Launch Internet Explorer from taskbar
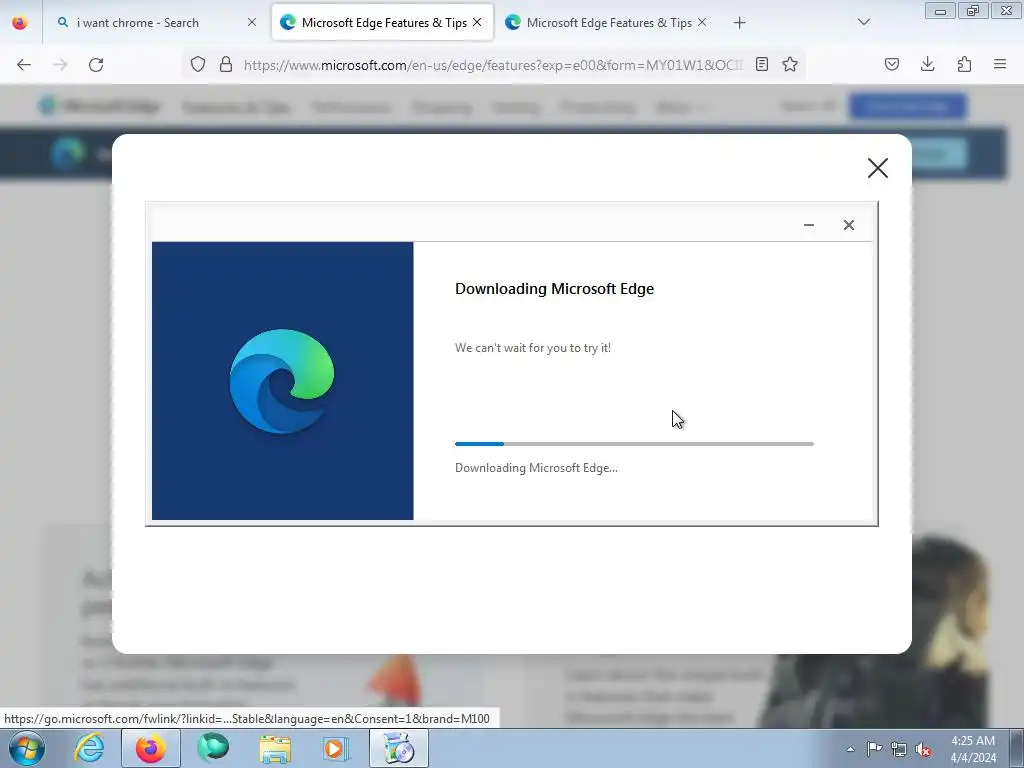 coord(89,748)
